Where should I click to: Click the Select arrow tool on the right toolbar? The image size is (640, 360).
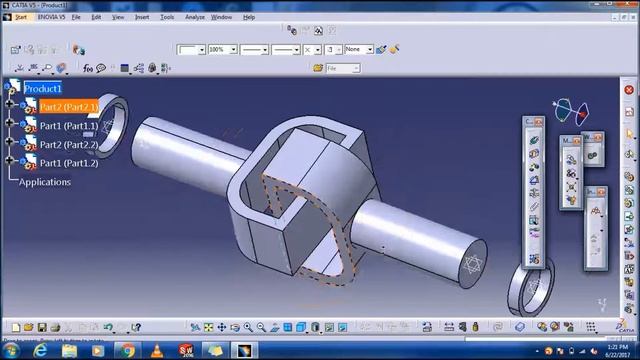click(x=629, y=134)
